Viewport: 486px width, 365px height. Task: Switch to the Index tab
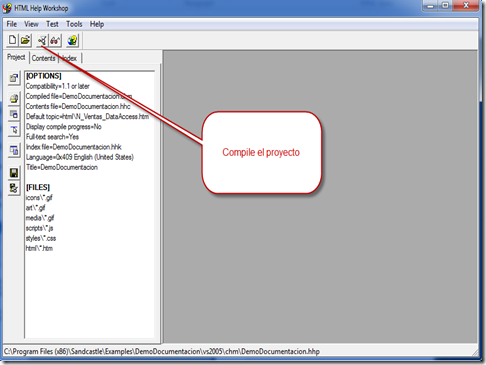tap(70, 58)
